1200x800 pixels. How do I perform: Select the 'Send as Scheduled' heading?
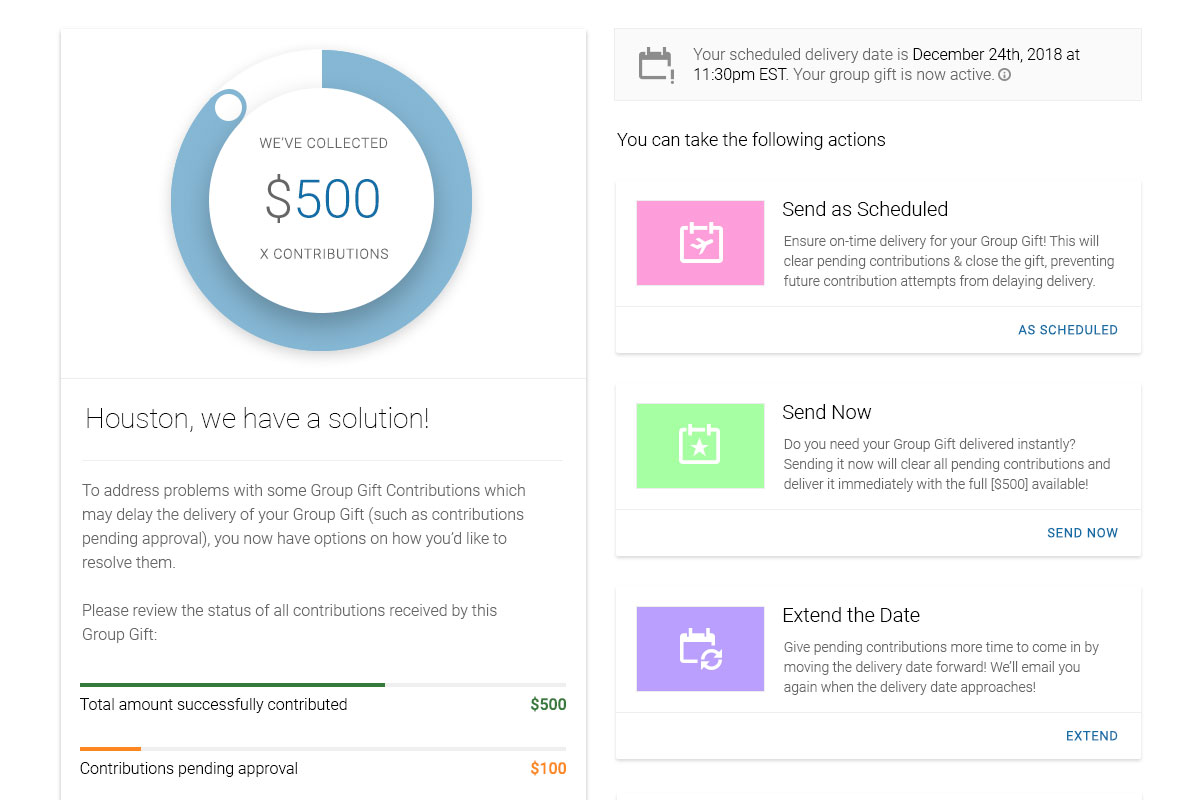click(x=865, y=209)
